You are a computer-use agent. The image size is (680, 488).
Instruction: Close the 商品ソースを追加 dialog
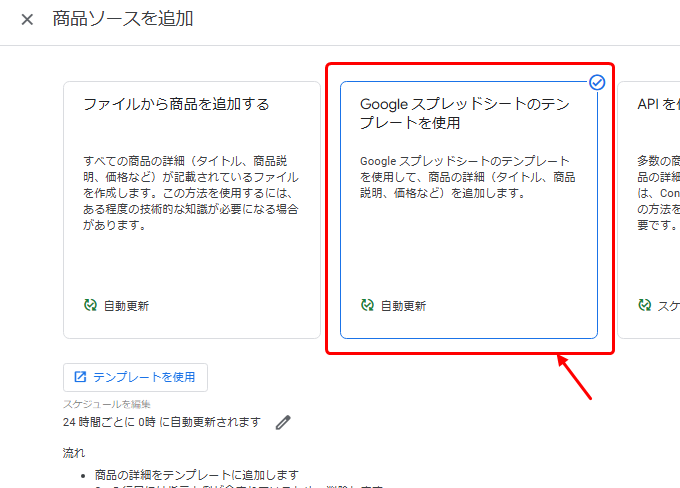(27, 19)
